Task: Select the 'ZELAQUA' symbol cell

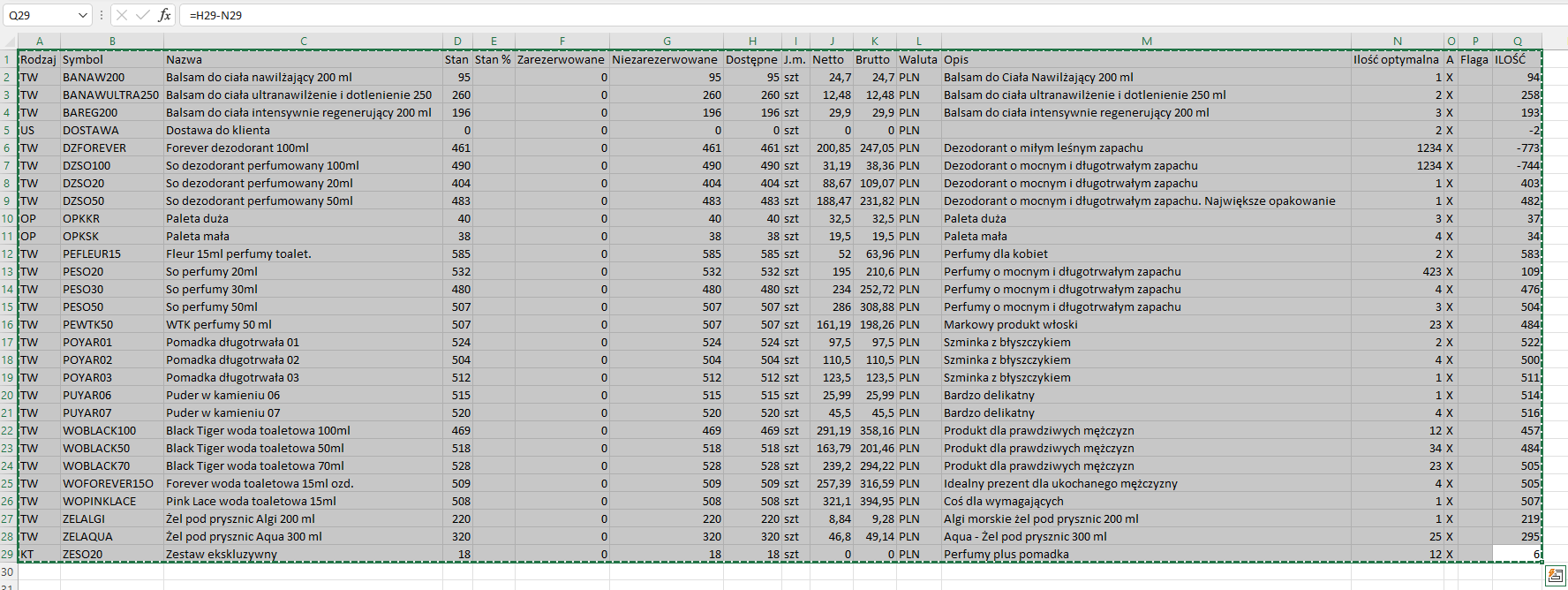Action: click(x=112, y=536)
